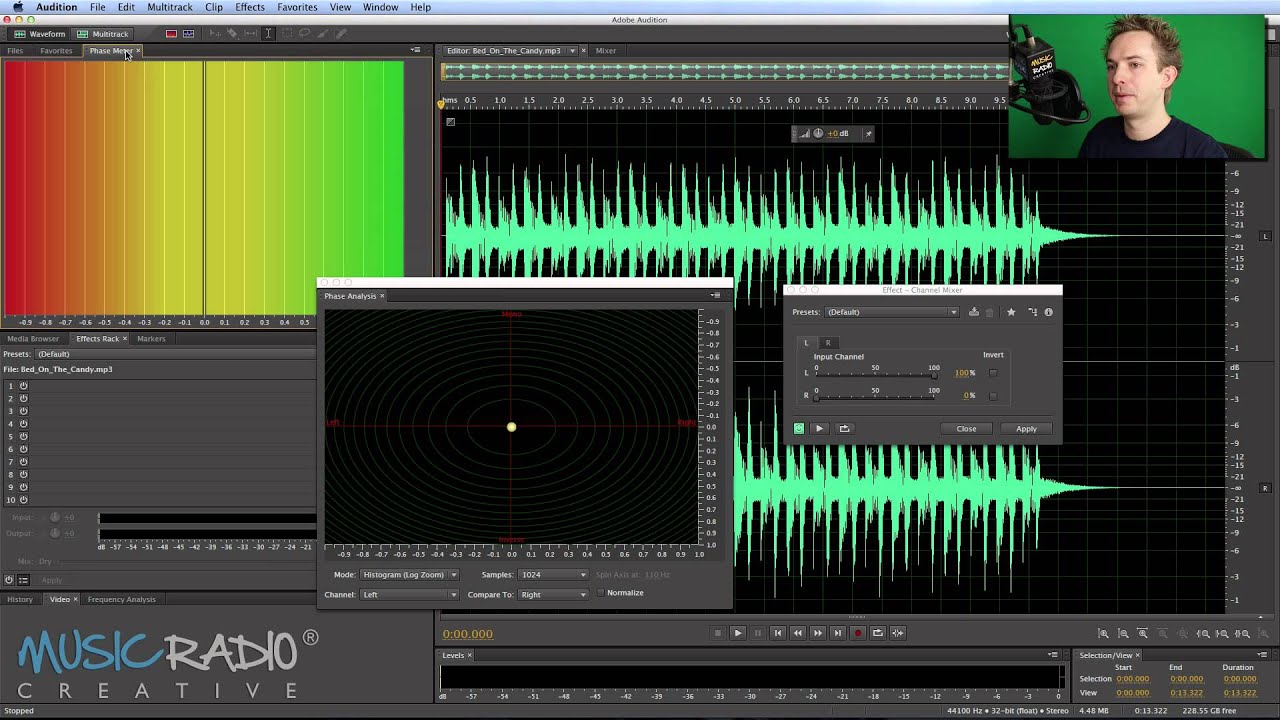The width and height of the screenshot is (1280, 720).
Task: Move playhead to previous marker
Action: pos(777,633)
